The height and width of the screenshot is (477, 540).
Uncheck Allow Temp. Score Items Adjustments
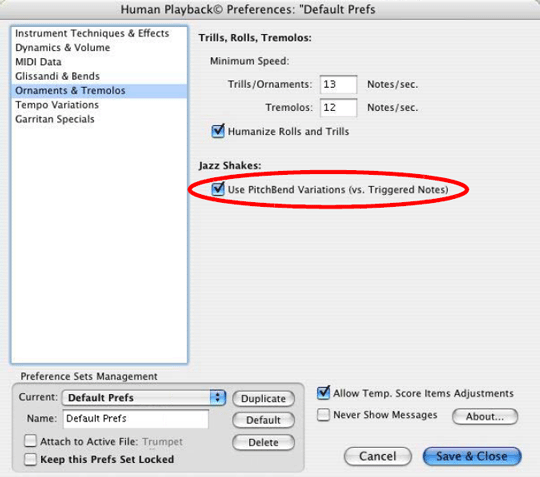tap(323, 393)
